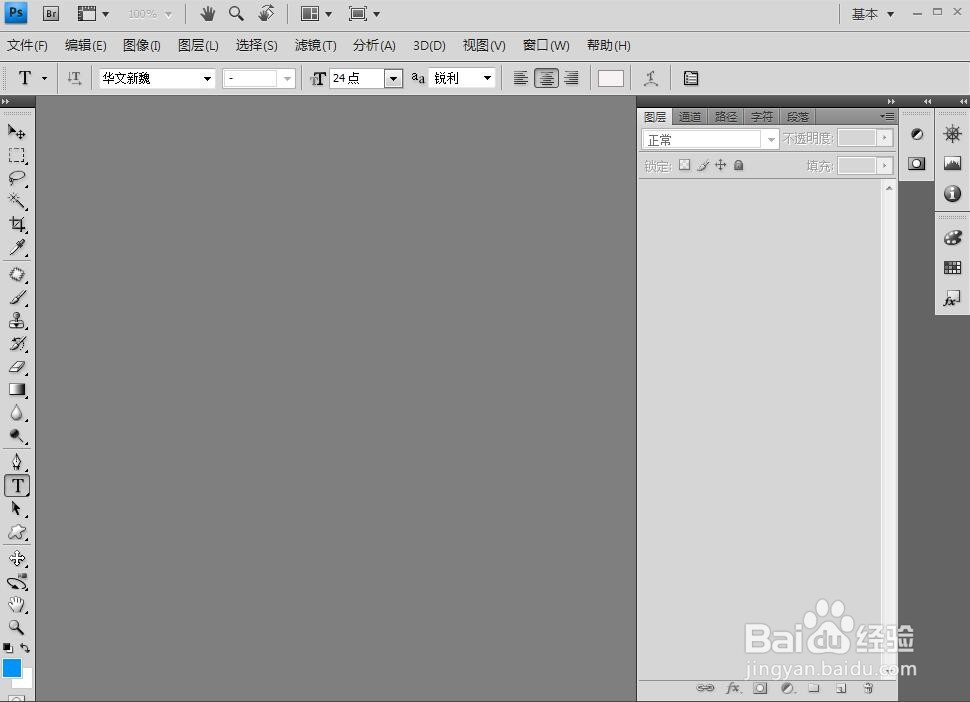Open the 图像(I) menu

pyautogui.click(x=142, y=45)
